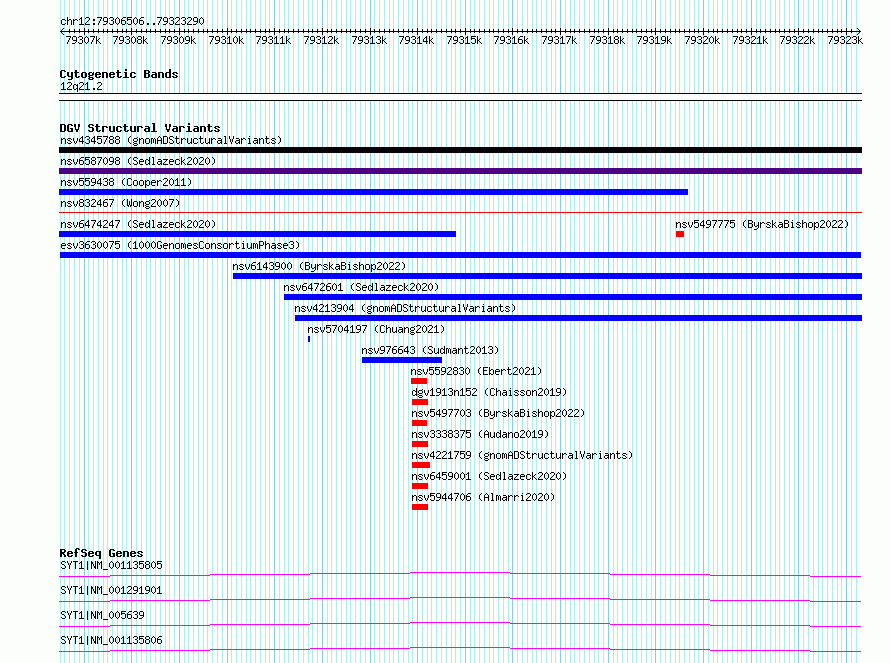Screen dimensions: 890x663
Task: Select the blue nsv4213904 variant bar
Action: click(578, 318)
